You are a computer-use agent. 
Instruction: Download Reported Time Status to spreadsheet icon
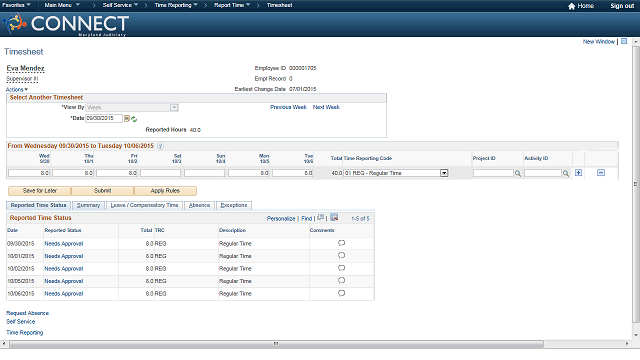coord(334,218)
